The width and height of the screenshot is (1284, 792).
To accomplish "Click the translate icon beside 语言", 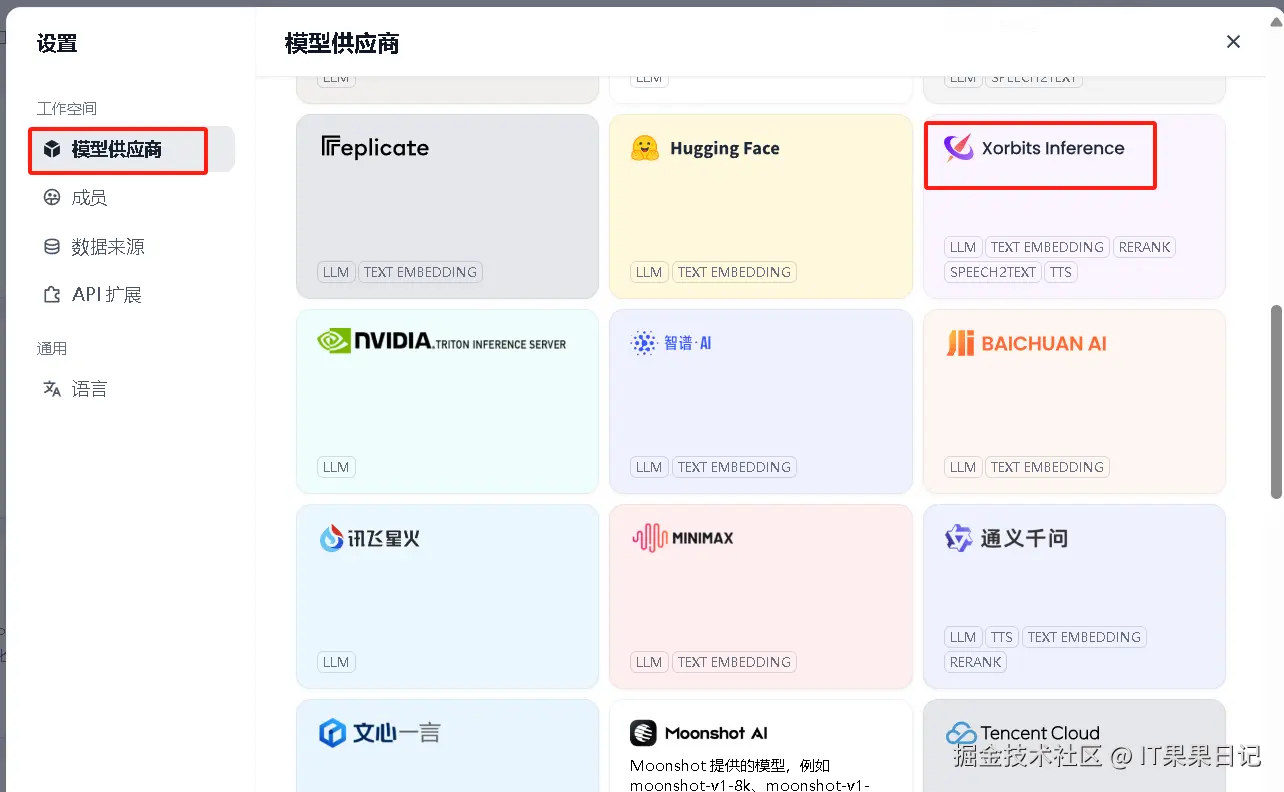I will tap(52, 389).
